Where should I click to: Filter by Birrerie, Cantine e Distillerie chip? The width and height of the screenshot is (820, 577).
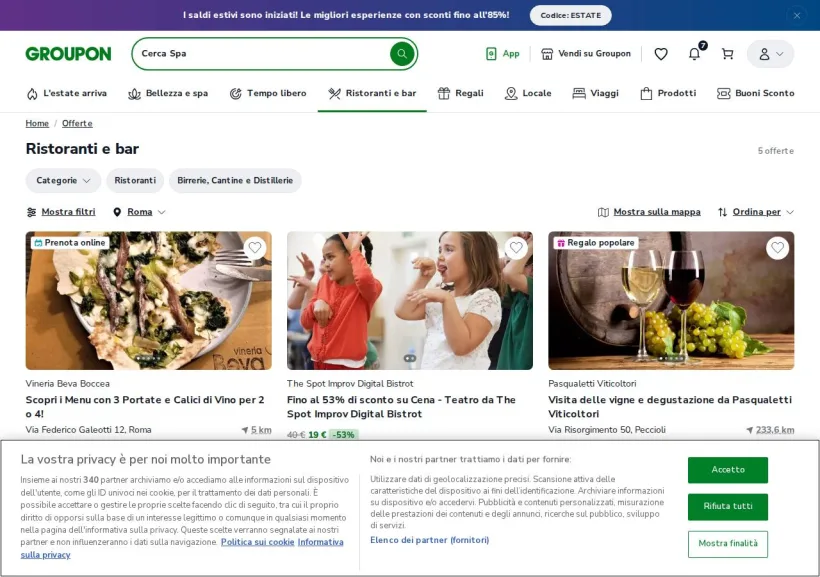click(x=235, y=180)
